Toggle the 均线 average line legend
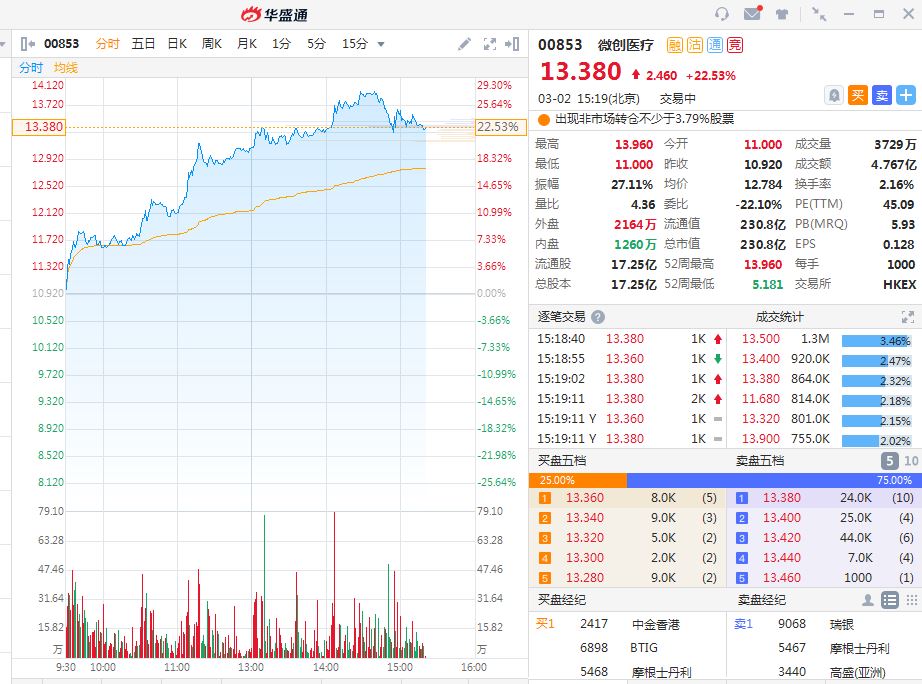The image size is (922, 684). (66, 68)
